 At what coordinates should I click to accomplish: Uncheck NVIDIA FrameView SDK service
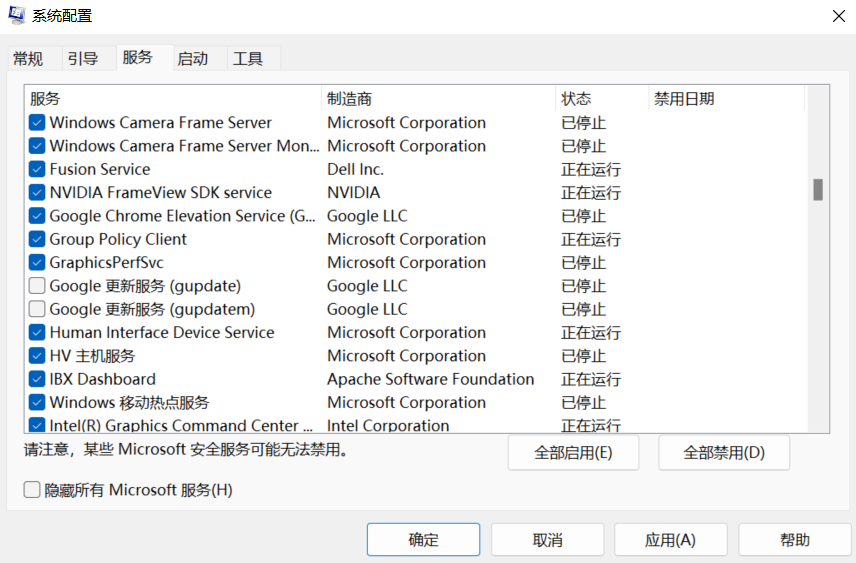pos(37,193)
